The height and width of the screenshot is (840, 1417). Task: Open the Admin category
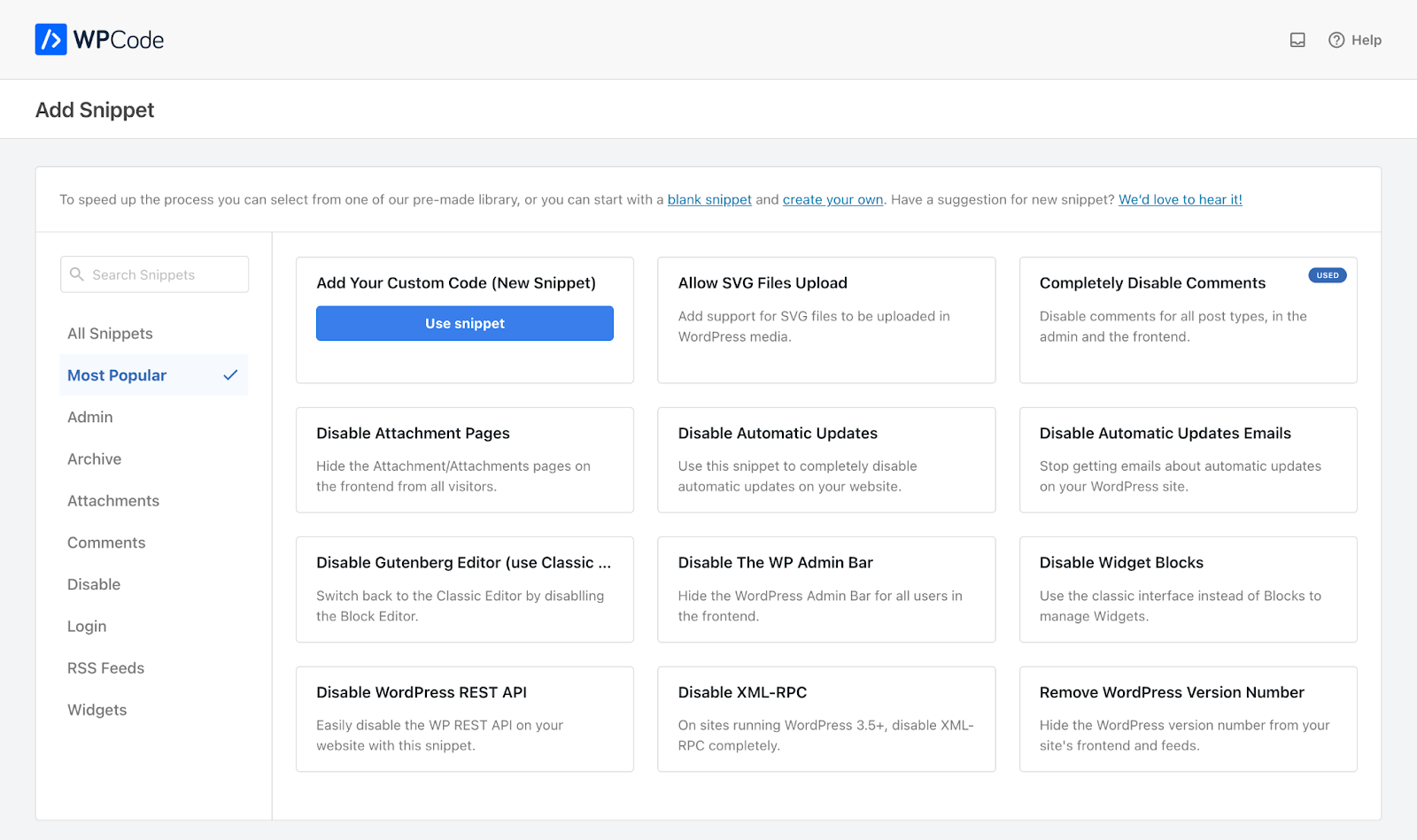point(90,417)
